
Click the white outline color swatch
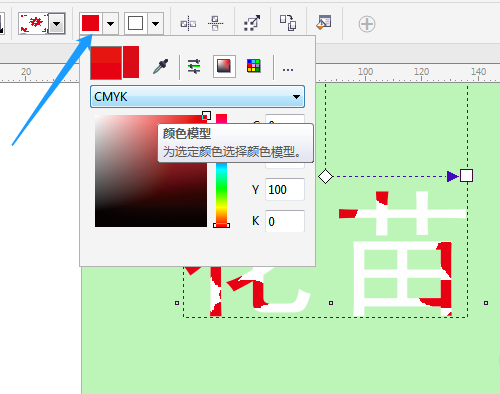click(136, 23)
